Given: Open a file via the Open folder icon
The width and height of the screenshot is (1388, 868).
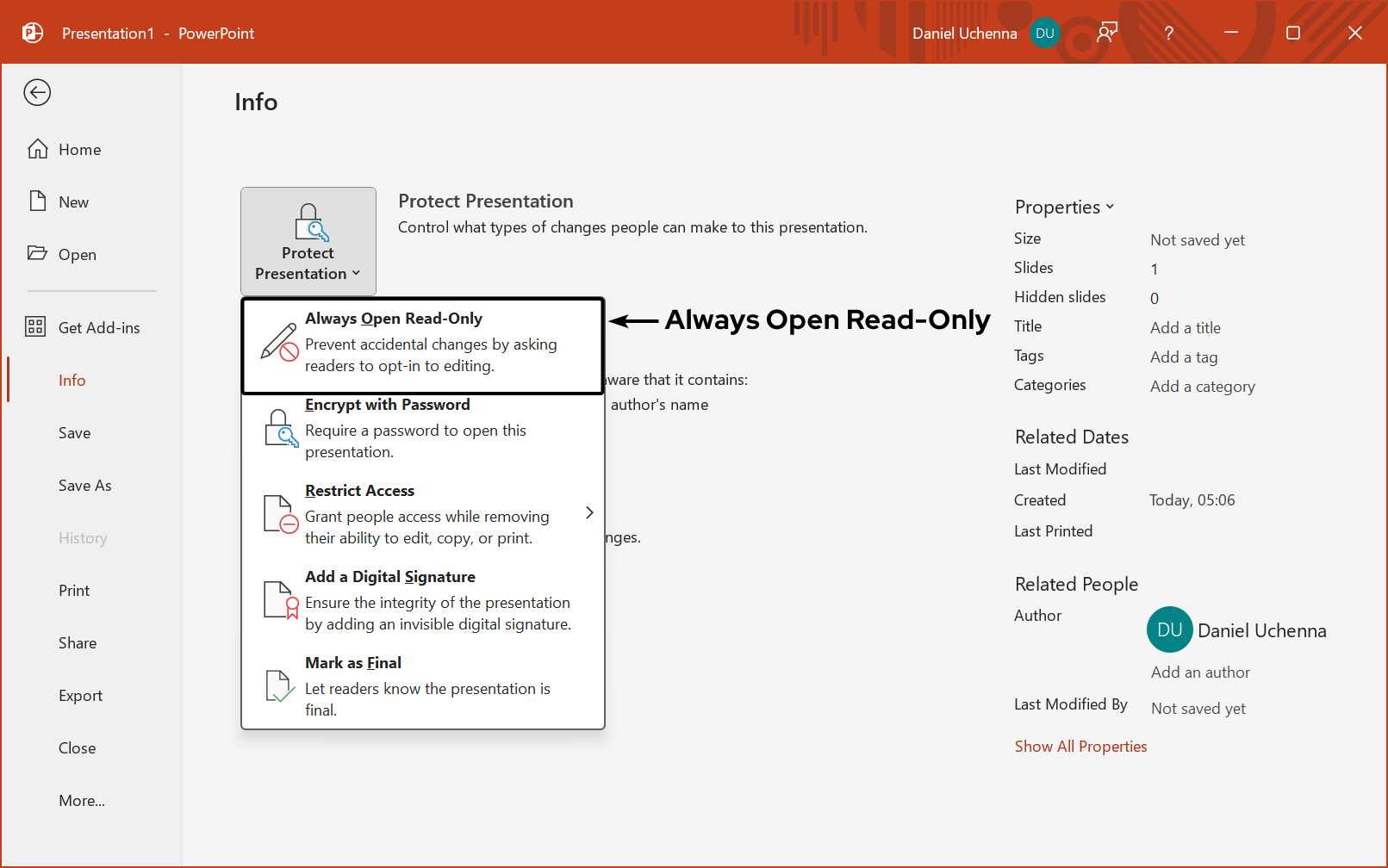Looking at the screenshot, I should coord(39,253).
